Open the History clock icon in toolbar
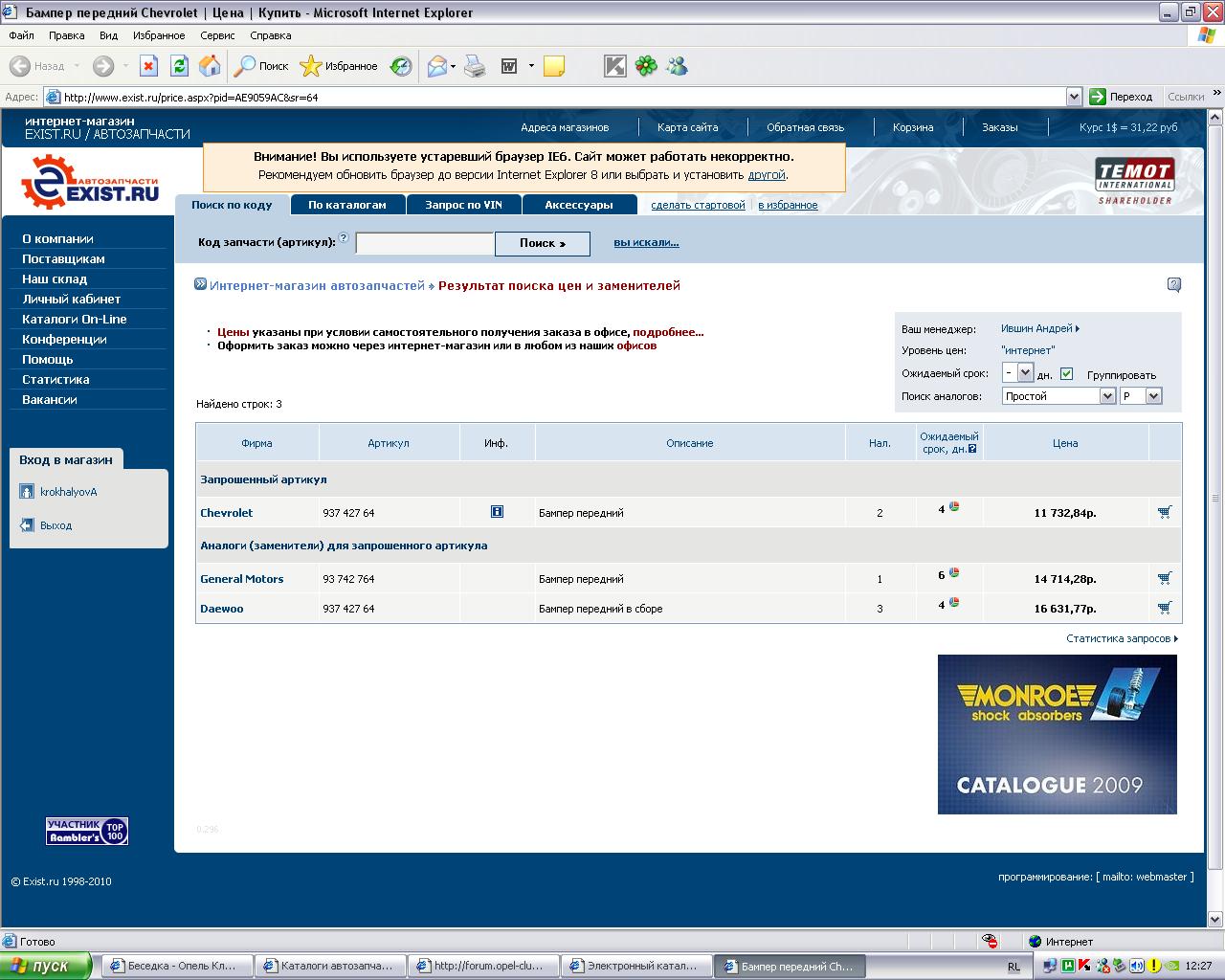 pyautogui.click(x=401, y=66)
